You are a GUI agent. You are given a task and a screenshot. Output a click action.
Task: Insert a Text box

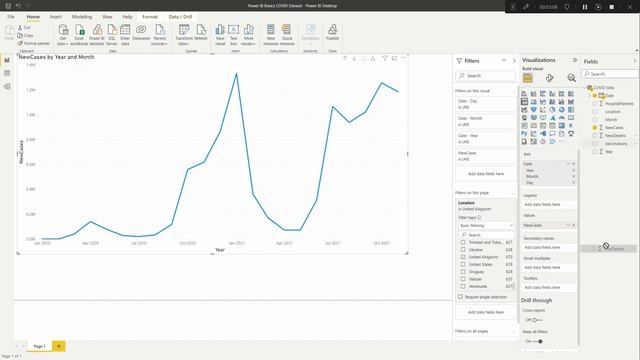coord(233,35)
